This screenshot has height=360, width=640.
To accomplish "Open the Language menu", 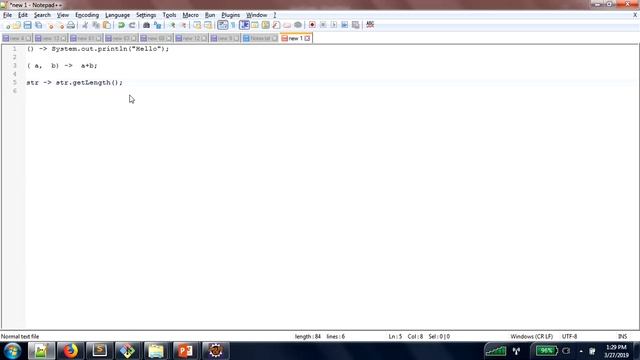I will point(118,15).
